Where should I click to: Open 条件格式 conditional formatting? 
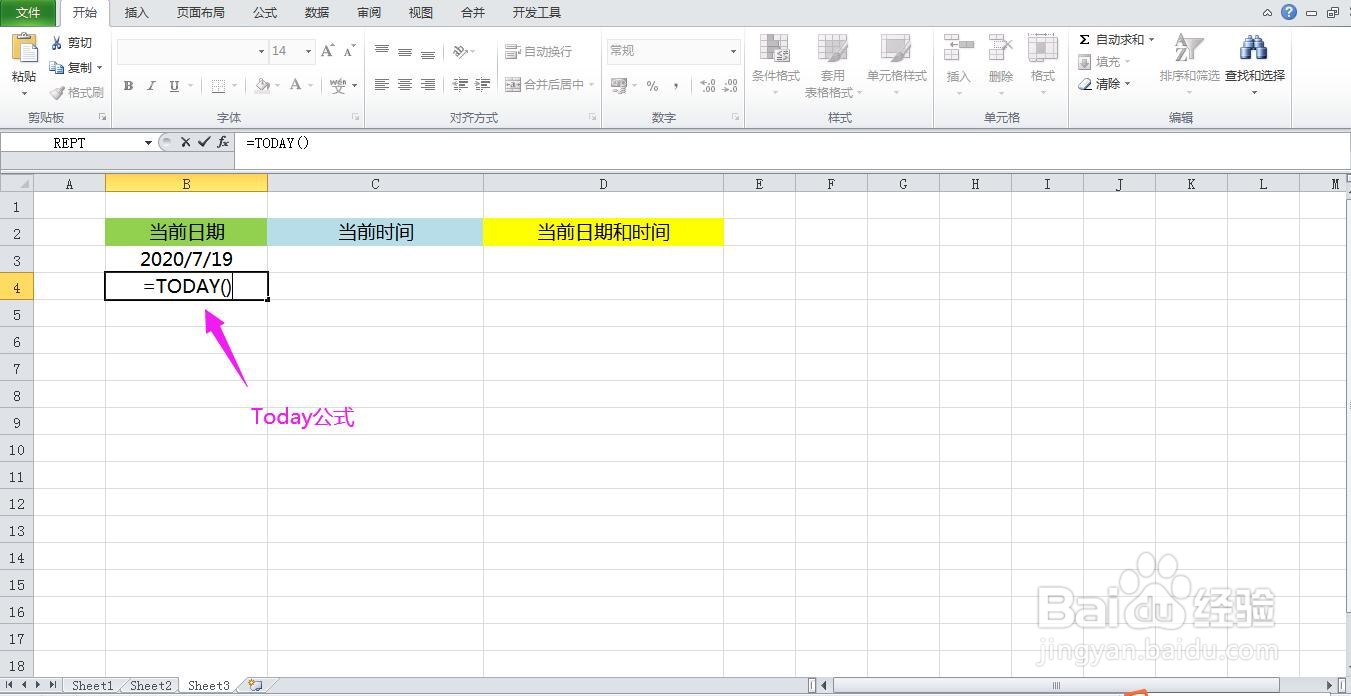pos(775,66)
